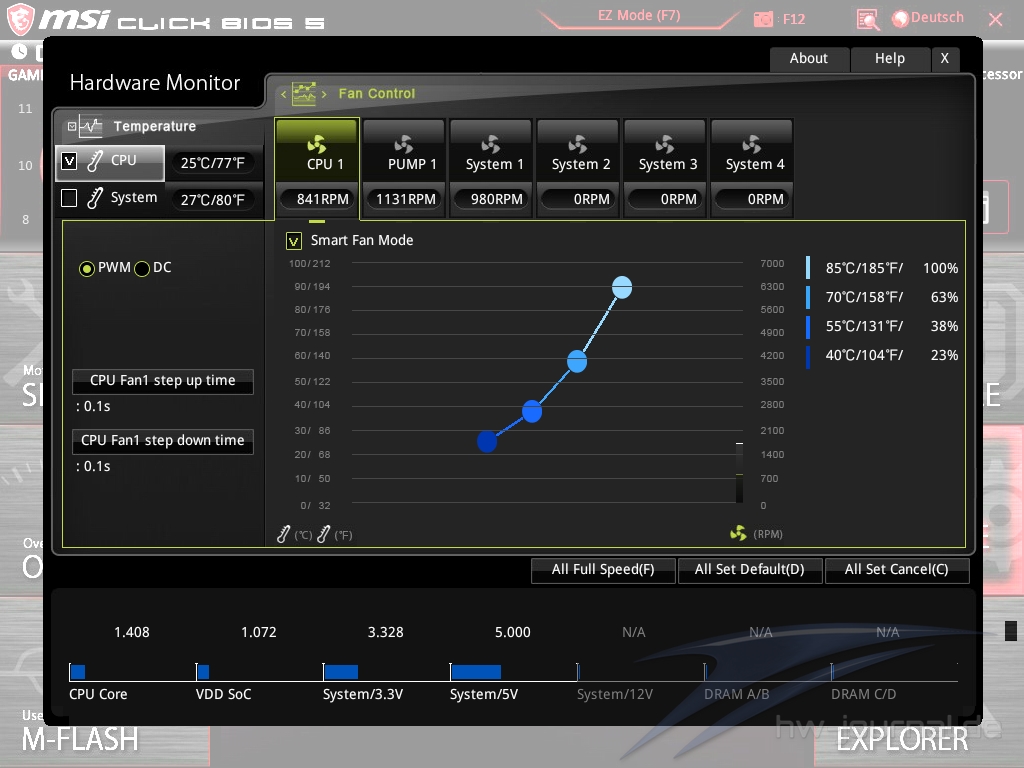Open CPU Fan1 step up time setting

point(162,381)
